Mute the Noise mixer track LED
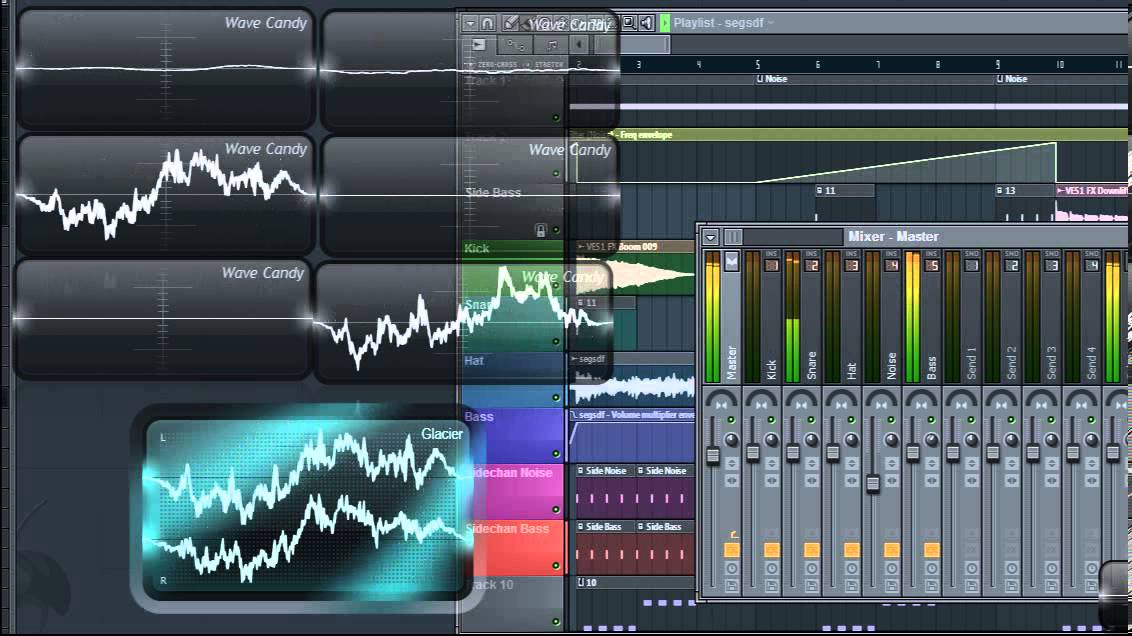Viewport: 1132px width, 636px height. coord(891,419)
